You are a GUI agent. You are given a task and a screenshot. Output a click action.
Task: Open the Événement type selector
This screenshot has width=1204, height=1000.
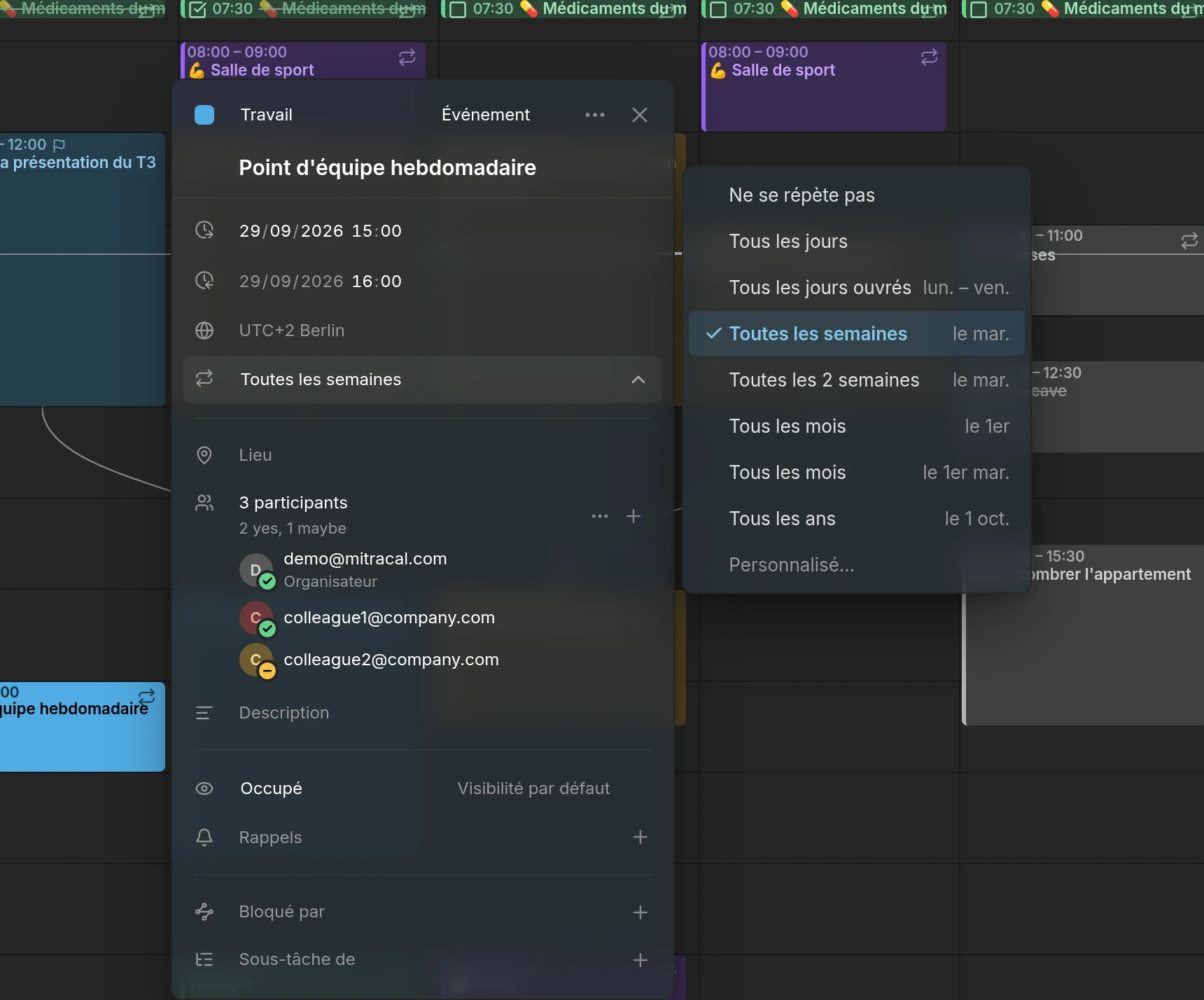click(486, 115)
